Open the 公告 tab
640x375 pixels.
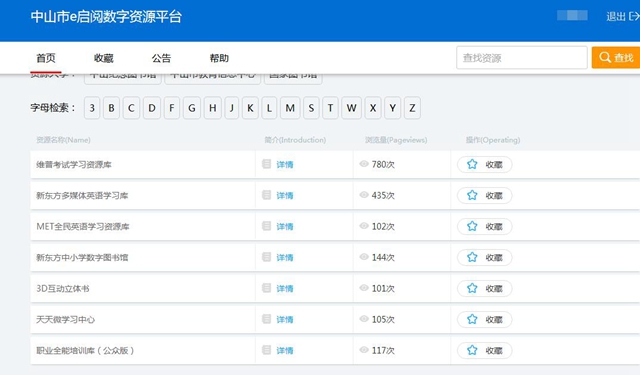(161, 58)
